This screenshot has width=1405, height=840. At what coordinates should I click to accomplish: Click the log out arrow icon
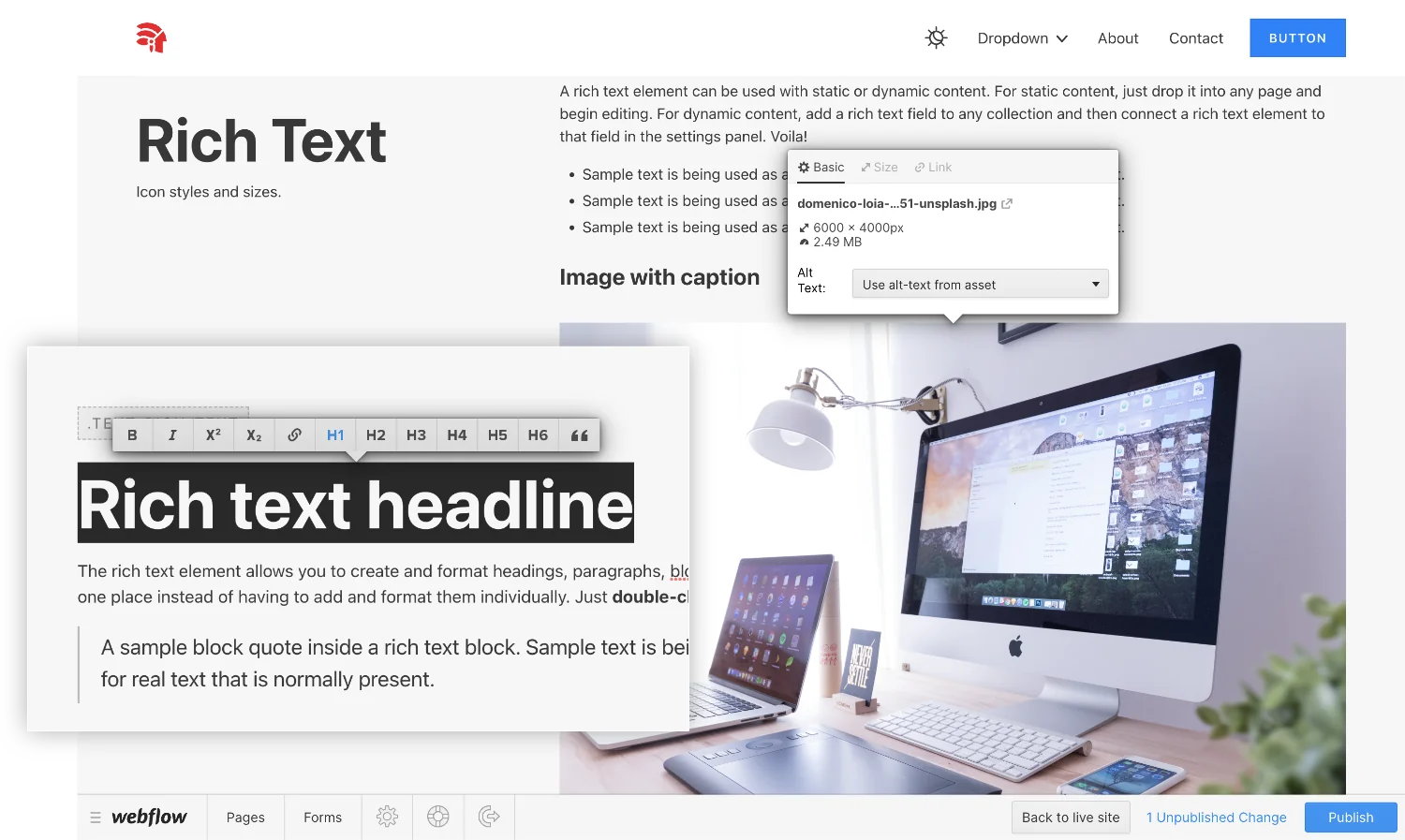pos(489,818)
